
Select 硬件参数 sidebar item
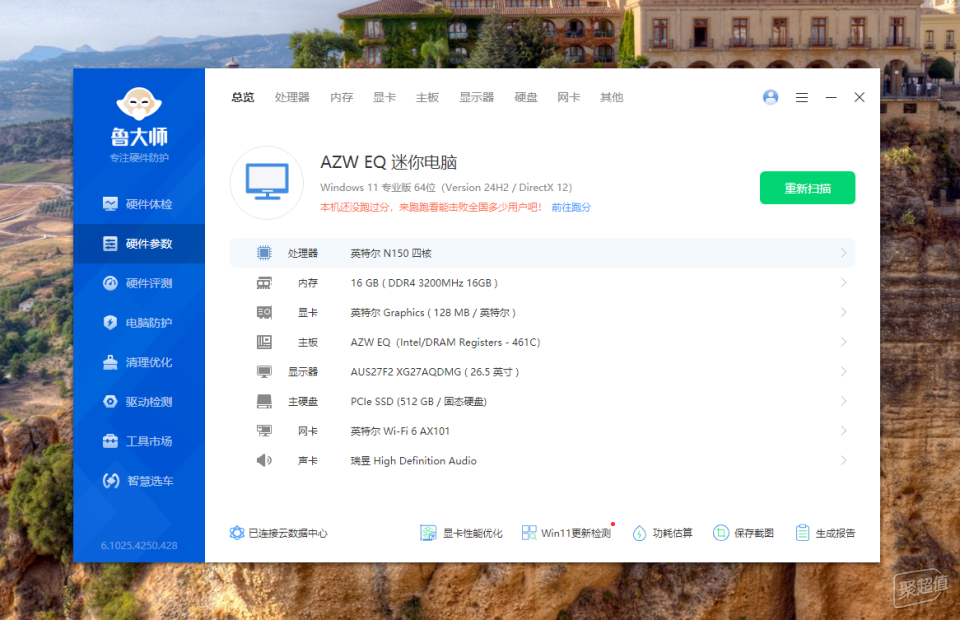point(138,244)
